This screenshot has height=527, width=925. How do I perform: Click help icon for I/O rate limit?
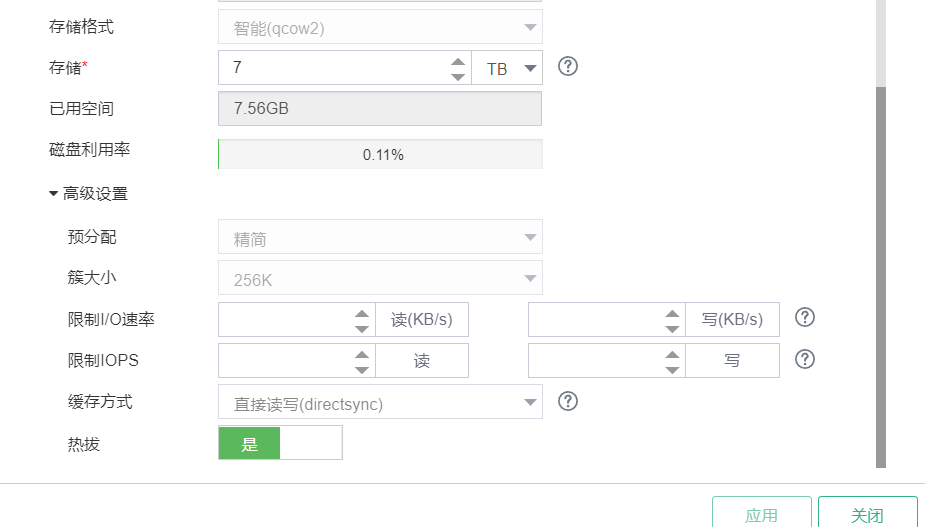(x=805, y=318)
